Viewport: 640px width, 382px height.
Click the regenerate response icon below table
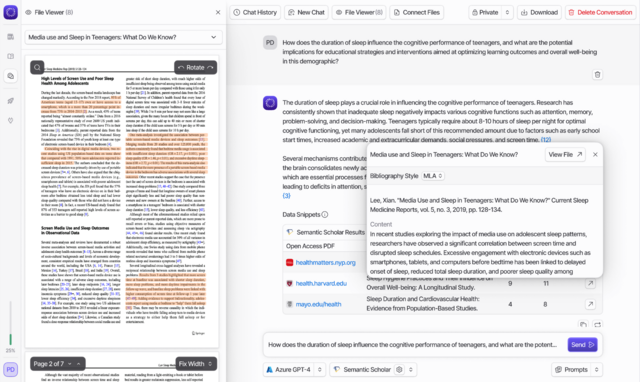click(598, 324)
